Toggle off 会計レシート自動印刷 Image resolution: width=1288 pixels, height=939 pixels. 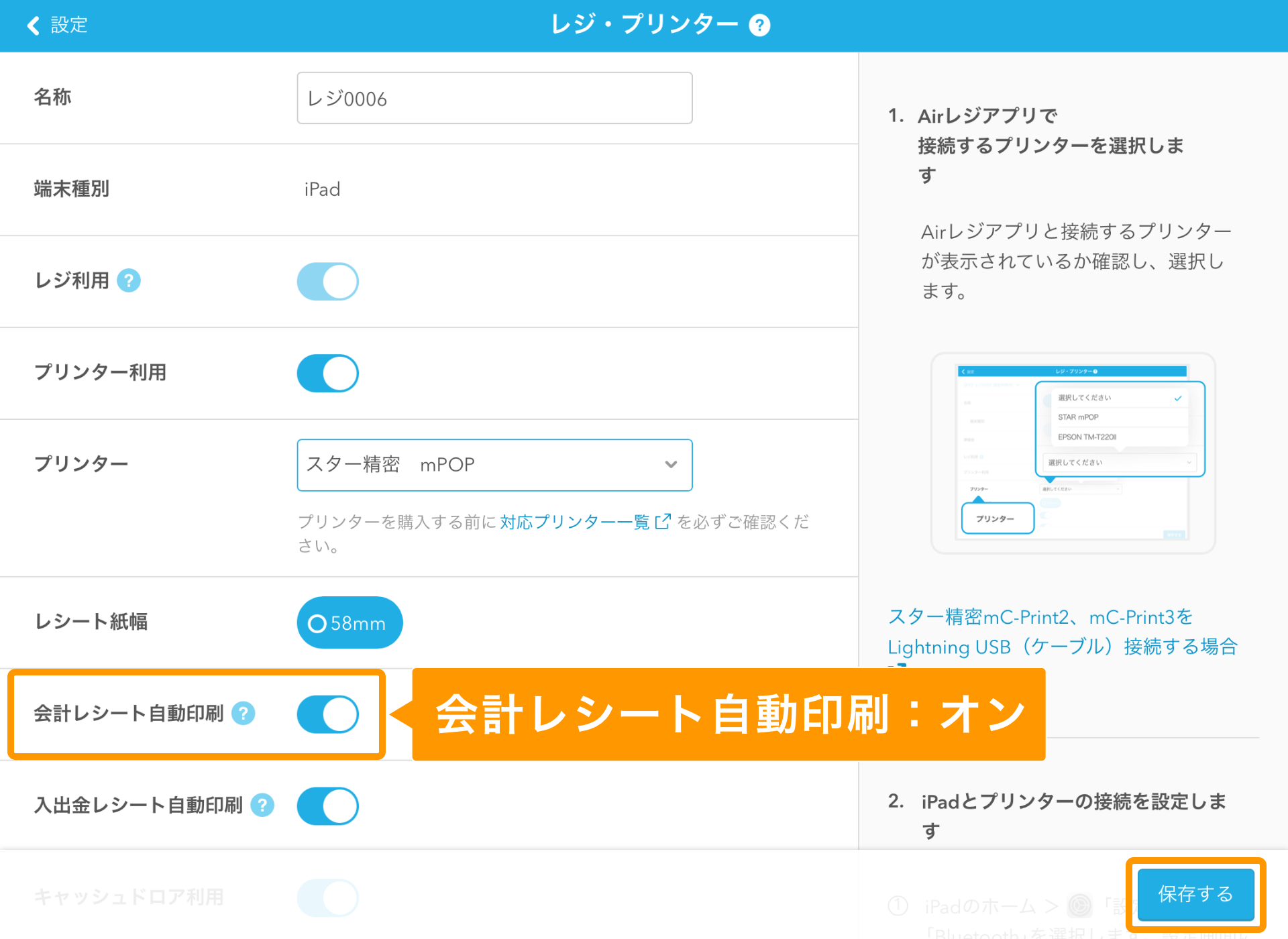coord(327,714)
